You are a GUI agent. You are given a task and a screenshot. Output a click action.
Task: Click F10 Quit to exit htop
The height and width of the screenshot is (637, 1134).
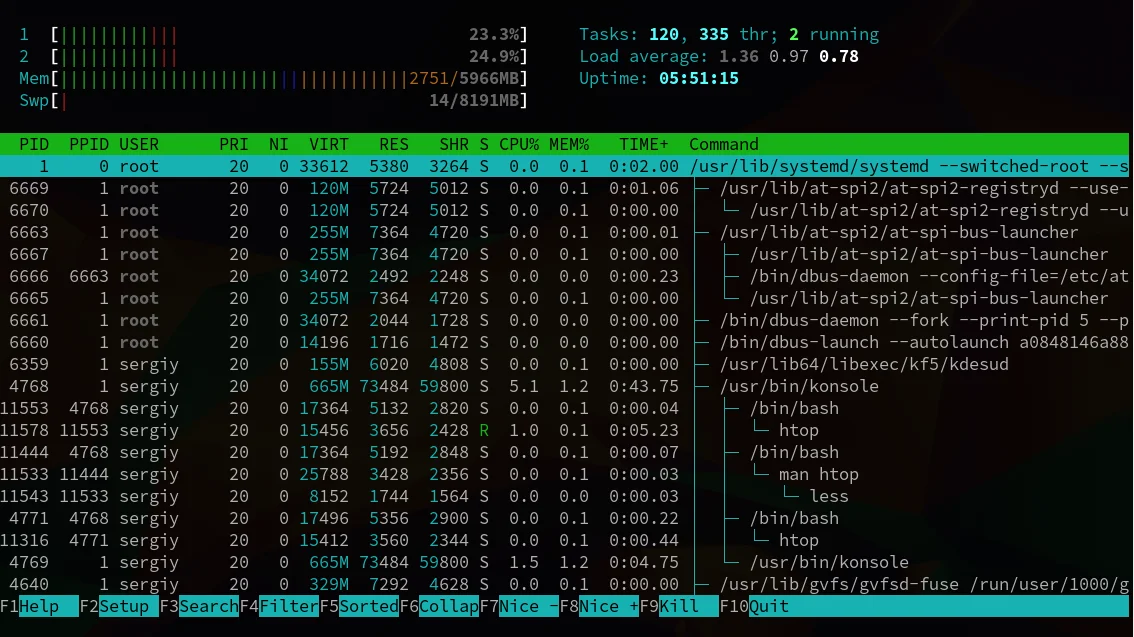(x=754, y=606)
